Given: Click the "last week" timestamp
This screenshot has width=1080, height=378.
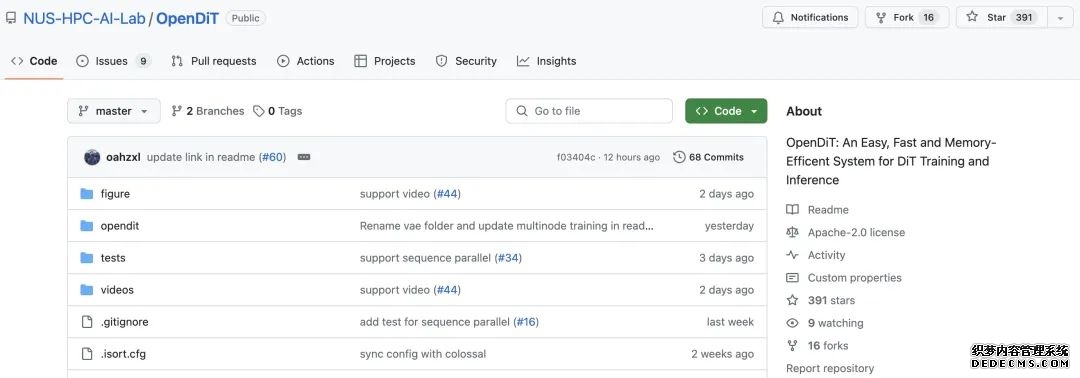Looking at the screenshot, I should click(x=730, y=322).
